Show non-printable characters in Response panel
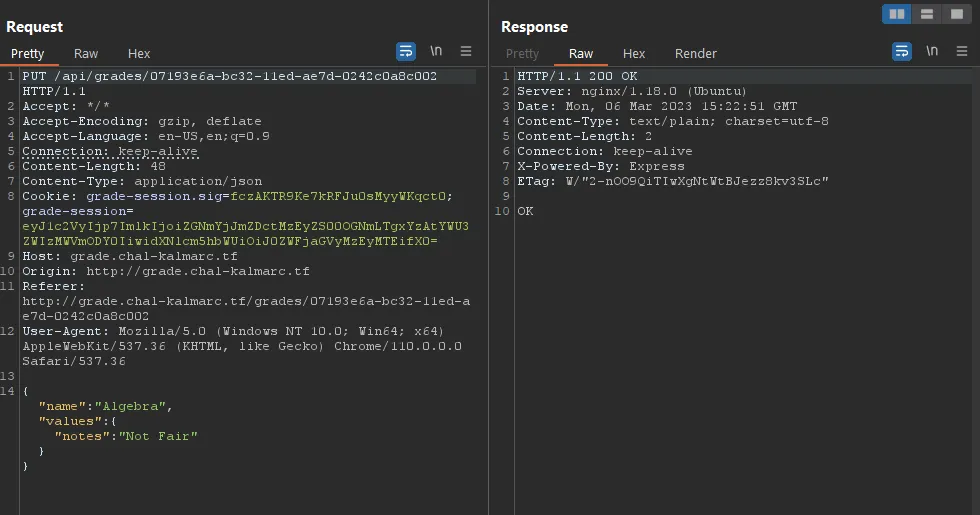The height and width of the screenshot is (515, 980). click(x=932, y=51)
